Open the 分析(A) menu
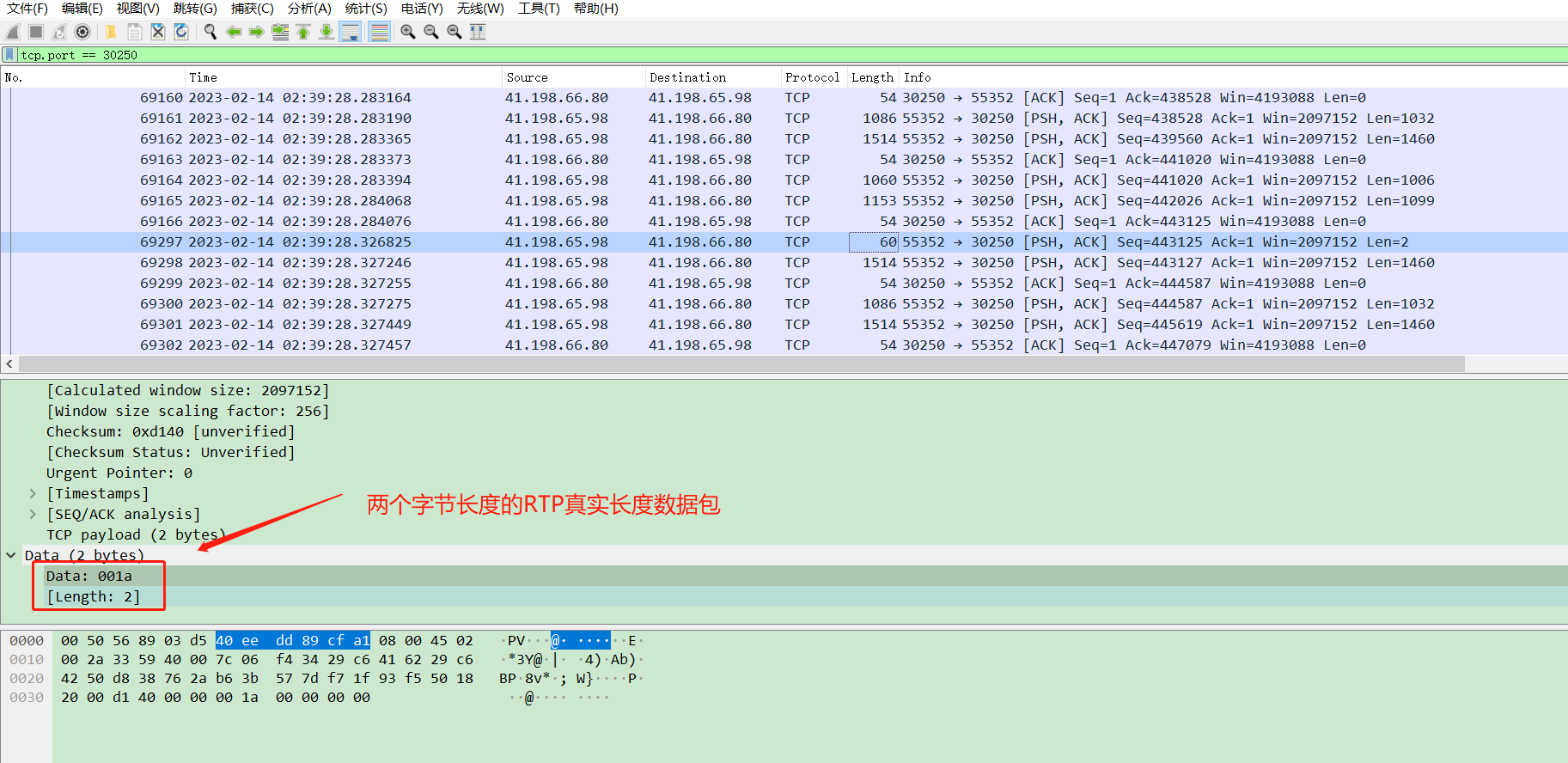1568x763 pixels. pos(309,9)
